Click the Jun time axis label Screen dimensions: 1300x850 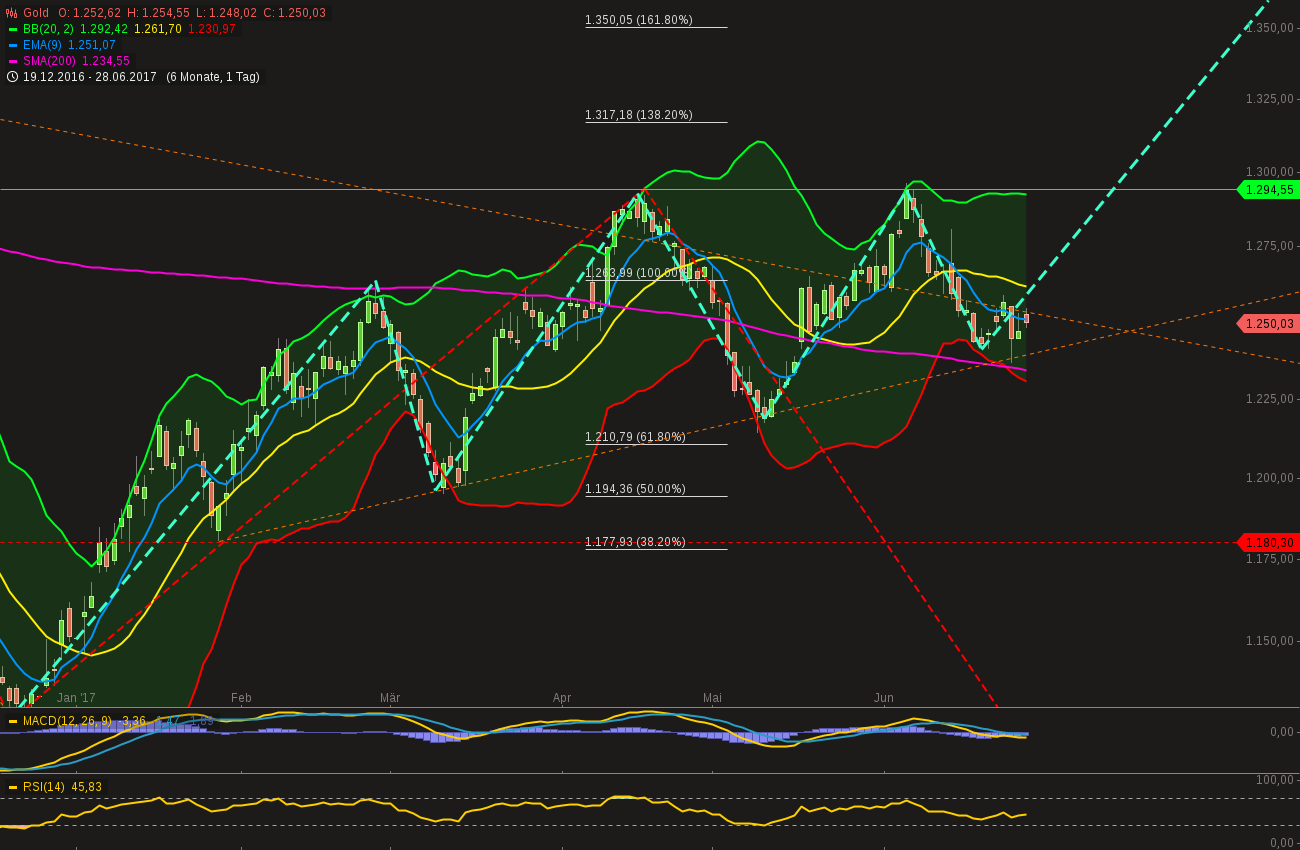884,697
